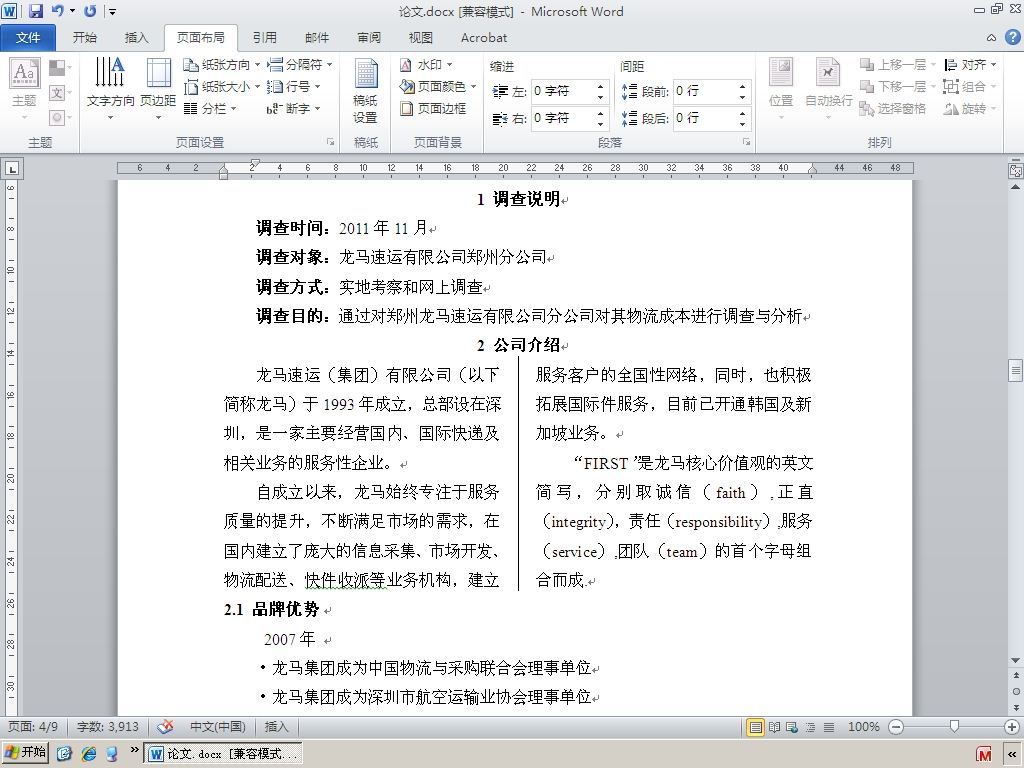Screen dimensions: 1024x768
Task: Click the Undo icon in quick access toolbar
Action: (58, 10)
